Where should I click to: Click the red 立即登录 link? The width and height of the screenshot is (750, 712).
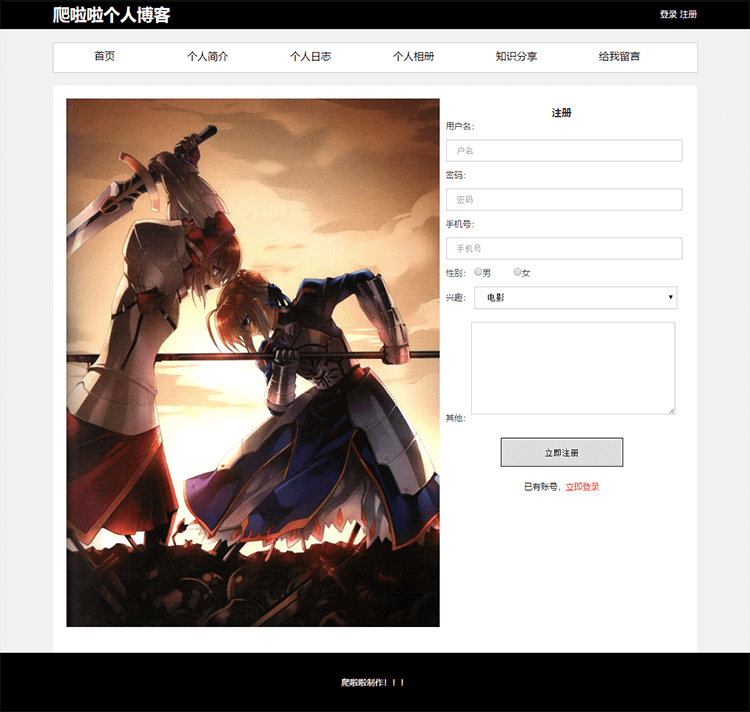[582, 487]
